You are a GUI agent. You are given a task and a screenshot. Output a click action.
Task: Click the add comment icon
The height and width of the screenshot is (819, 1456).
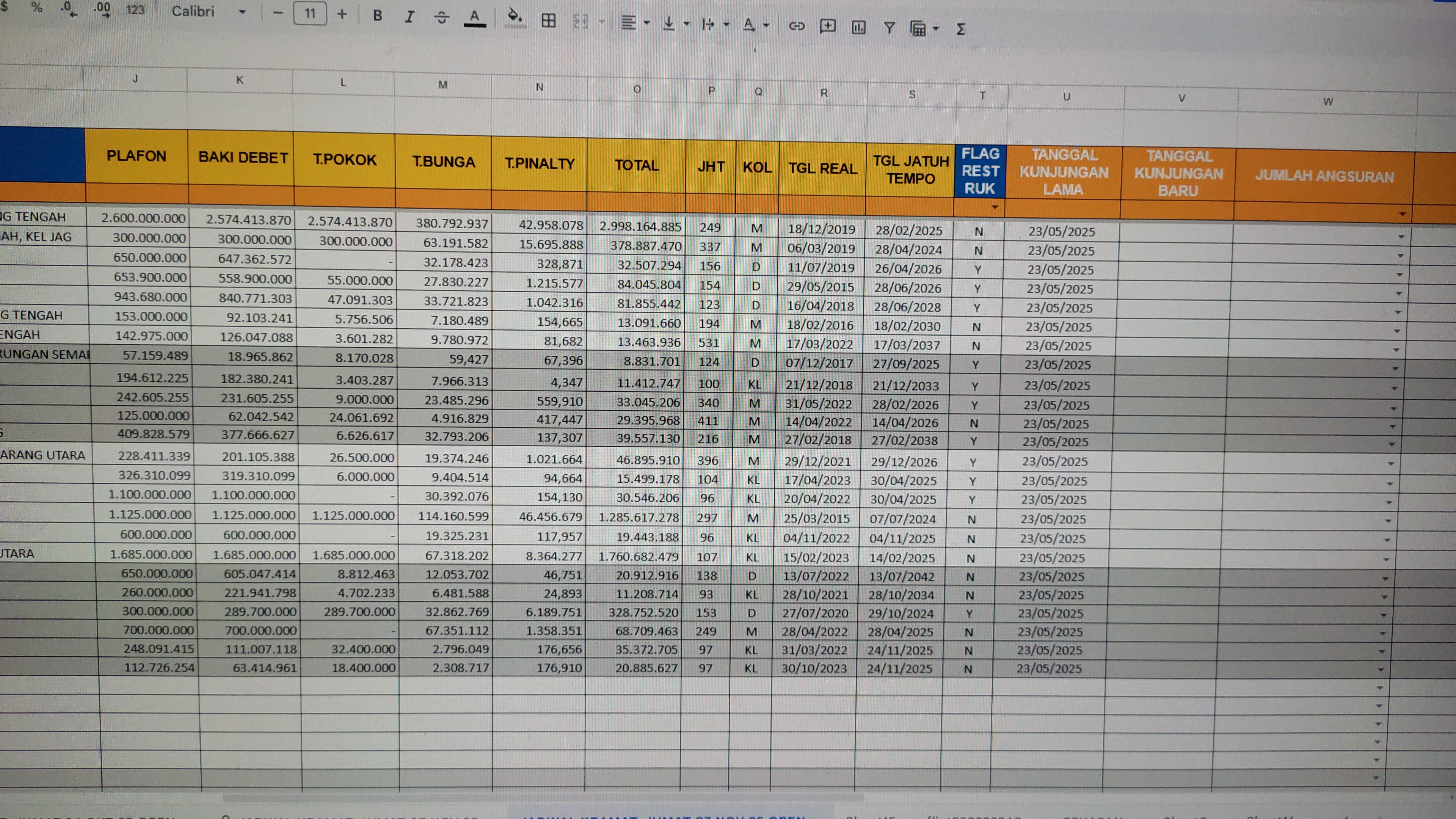coord(827,26)
